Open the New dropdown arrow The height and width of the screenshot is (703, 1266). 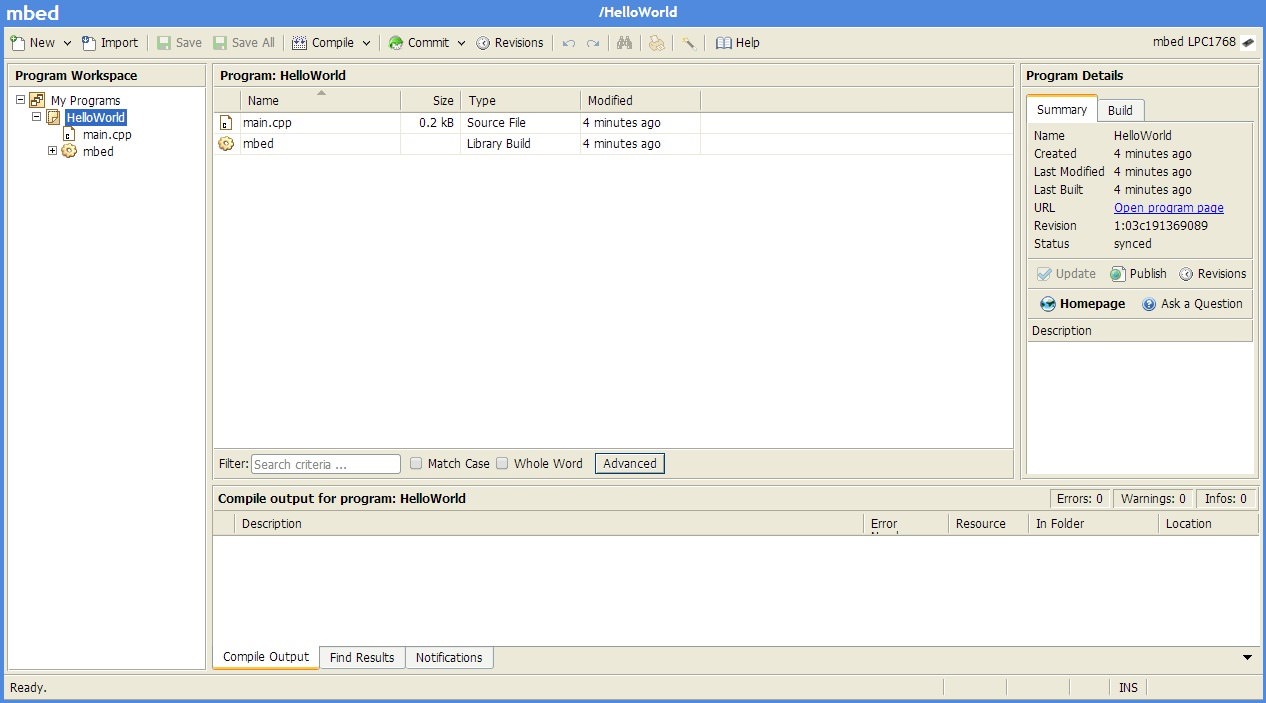click(x=67, y=43)
